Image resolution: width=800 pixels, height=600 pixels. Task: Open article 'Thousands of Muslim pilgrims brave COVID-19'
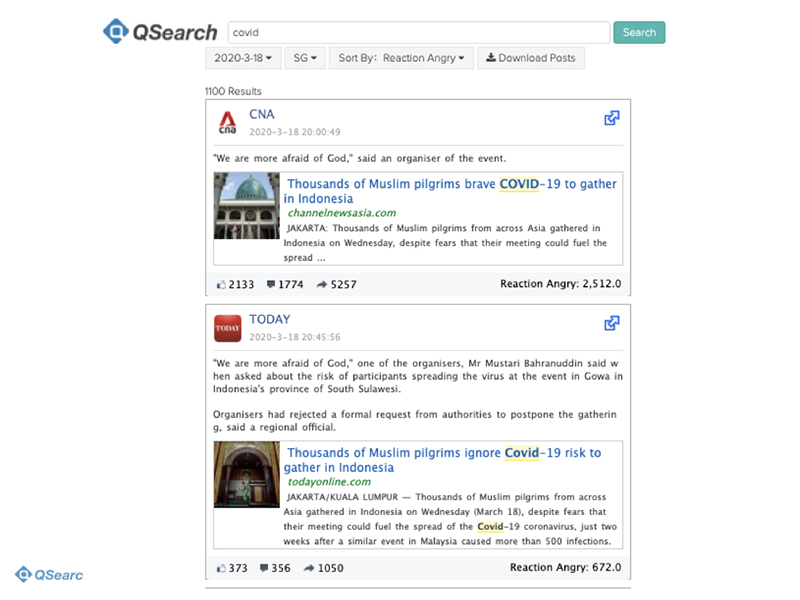tap(450, 191)
